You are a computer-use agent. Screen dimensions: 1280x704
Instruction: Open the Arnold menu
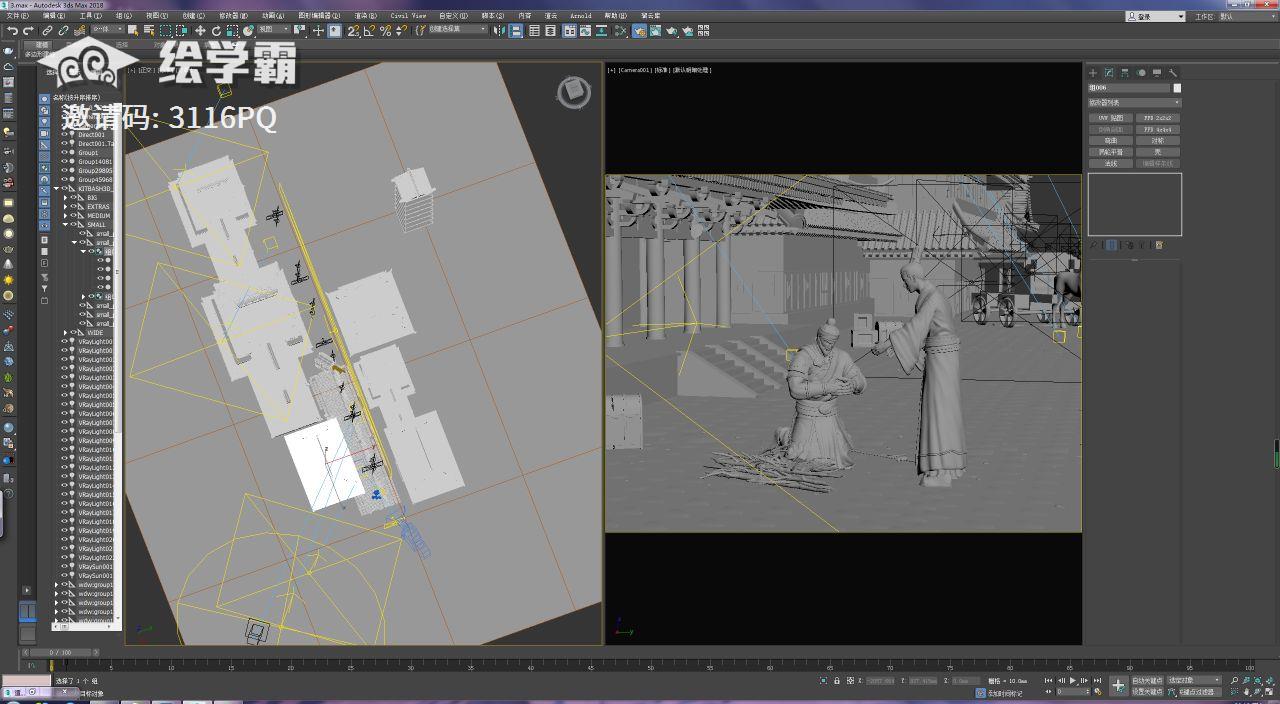click(x=580, y=16)
